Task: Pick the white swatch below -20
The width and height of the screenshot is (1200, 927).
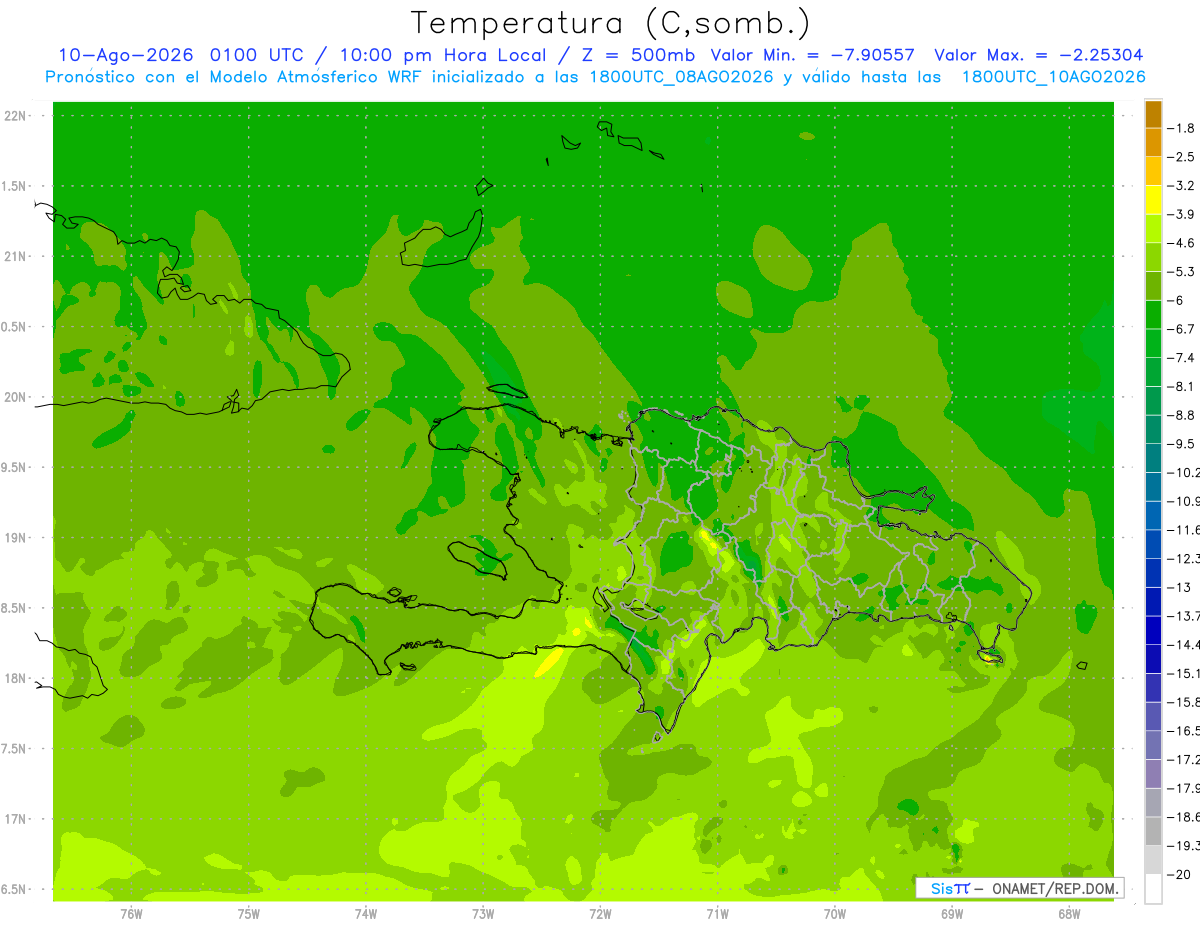Action: pos(1153,889)
